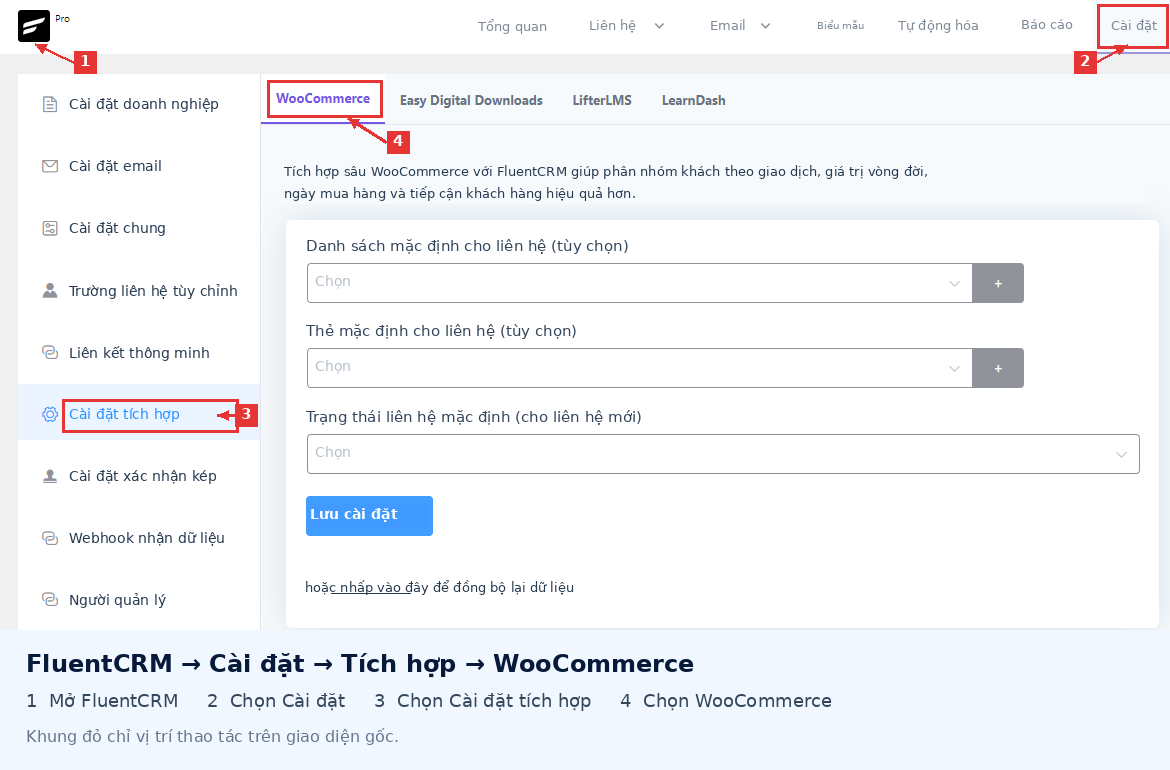Switch to the LearnDash tab

(693, 100)
